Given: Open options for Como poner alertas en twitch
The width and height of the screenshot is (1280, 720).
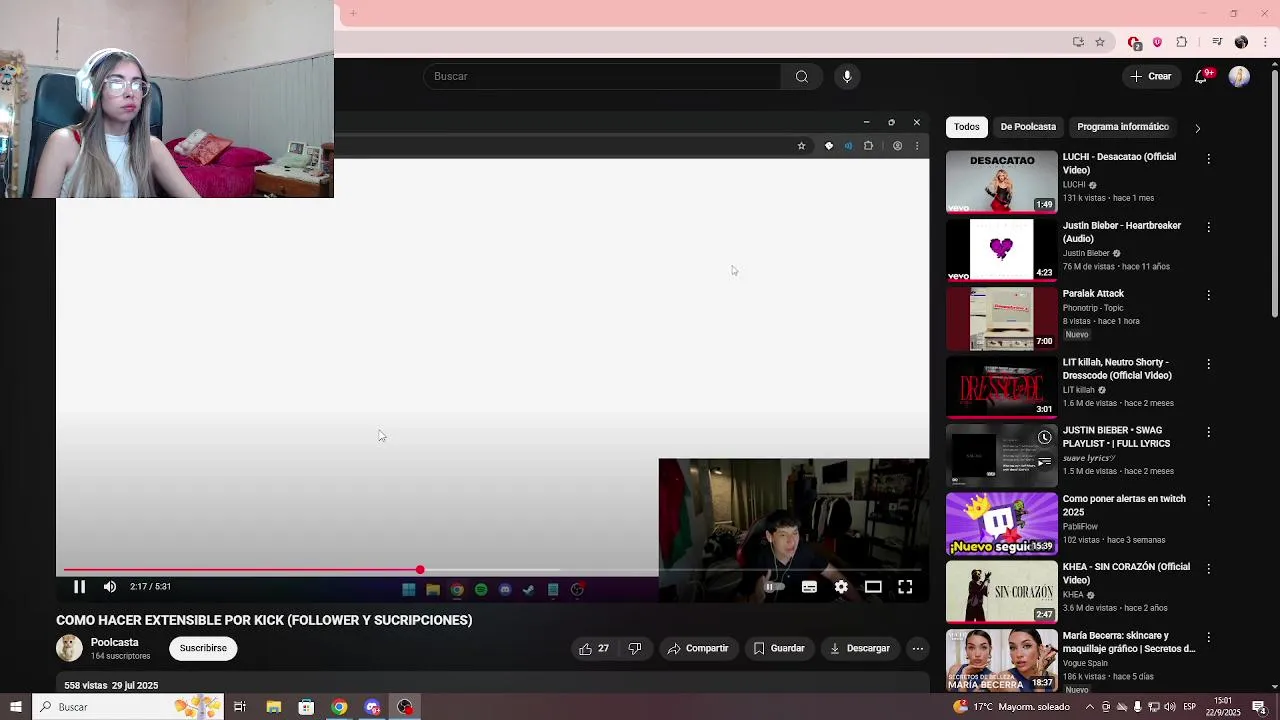Looking at the screenshot, I should click(x=1208, y=500).
